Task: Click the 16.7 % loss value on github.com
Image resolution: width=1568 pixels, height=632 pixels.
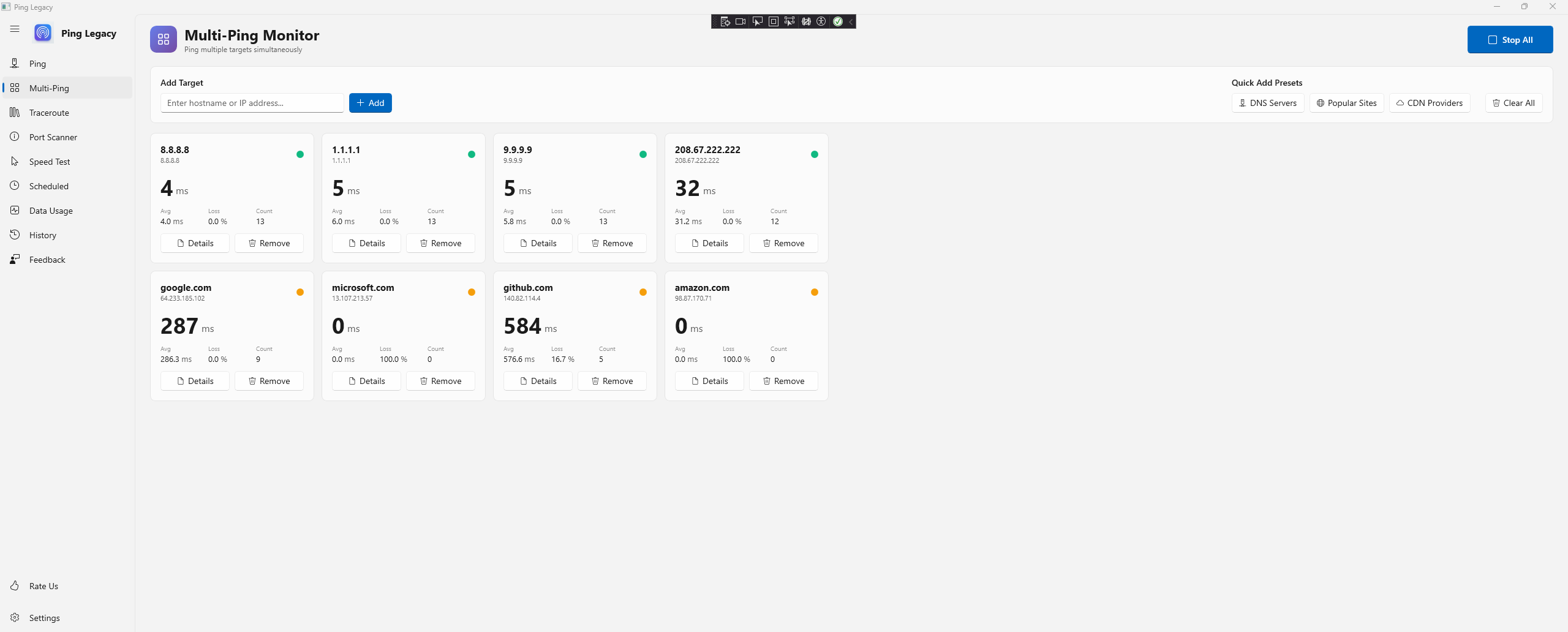Action: click(x=563, y=359)
